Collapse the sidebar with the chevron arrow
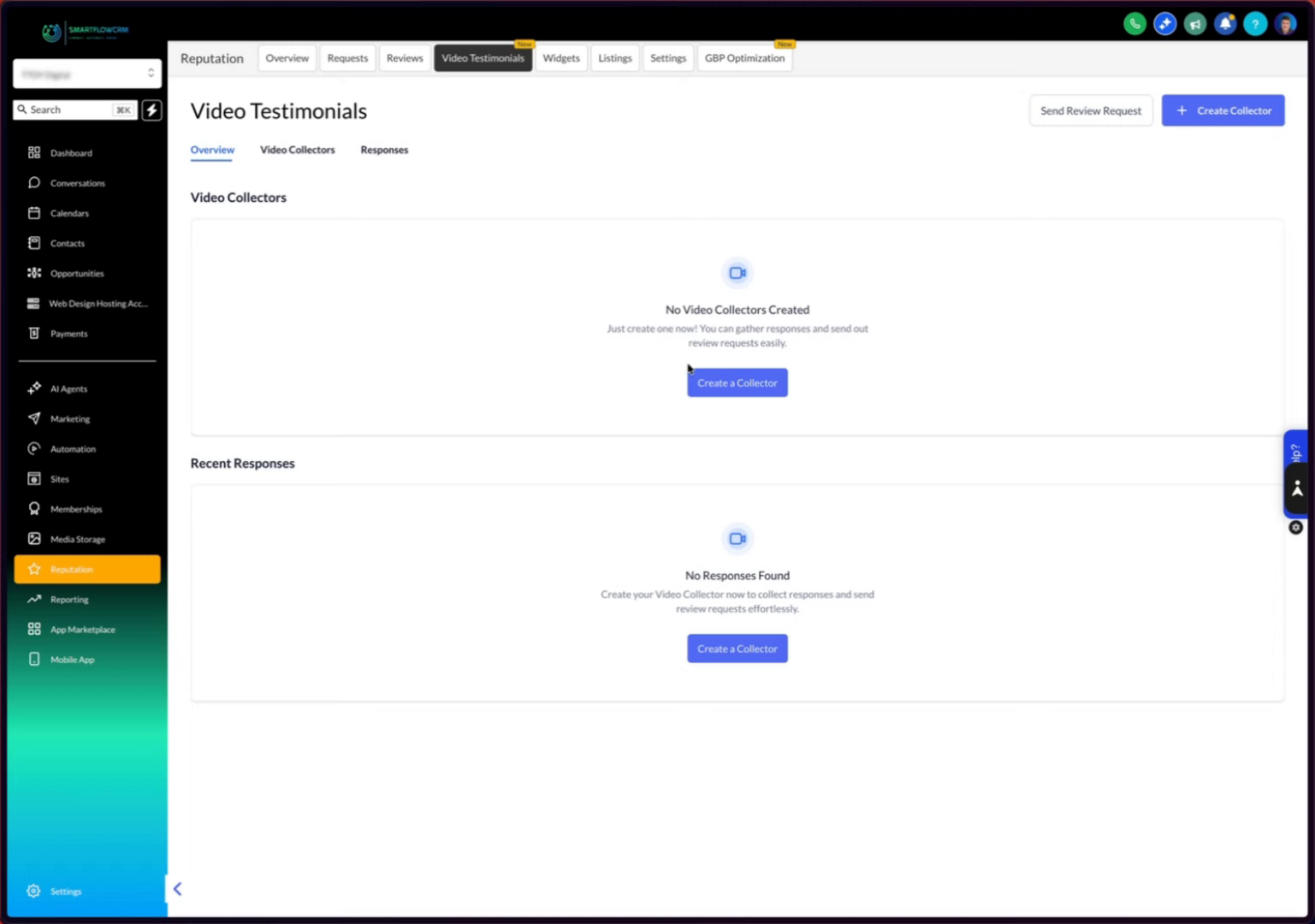Image resolution: width=1315 pixels, height=924 pixels. 177,889
